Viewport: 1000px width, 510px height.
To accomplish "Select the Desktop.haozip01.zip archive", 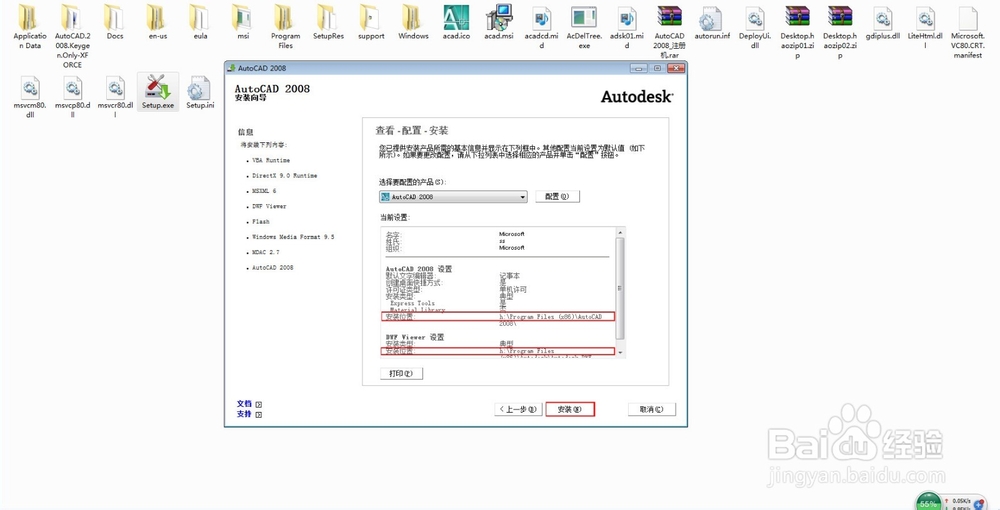I will click(x=797, y=31).
